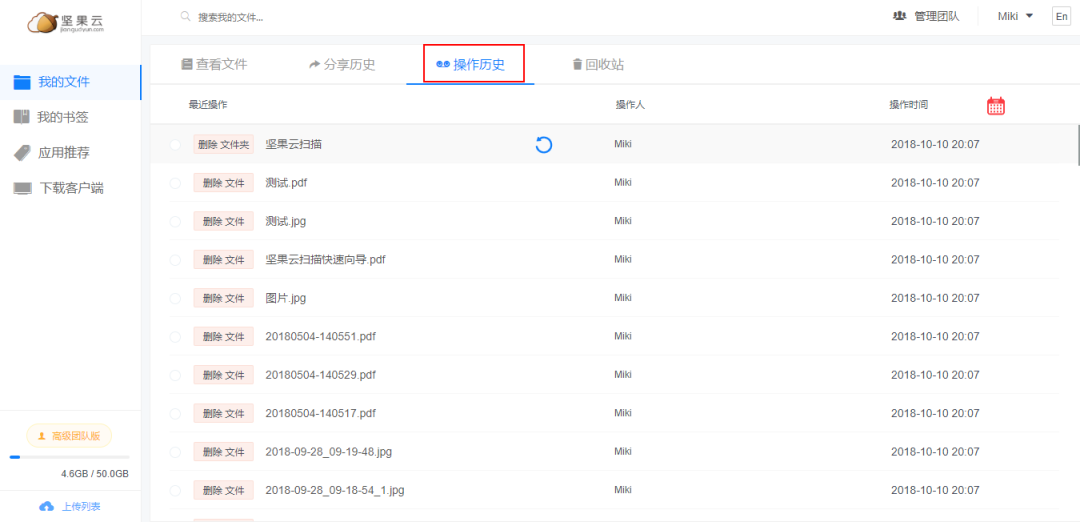Click the file name 20180504-140551.pdf
1080x522 pixels.
pyautogui.click(x=320, y=337)
